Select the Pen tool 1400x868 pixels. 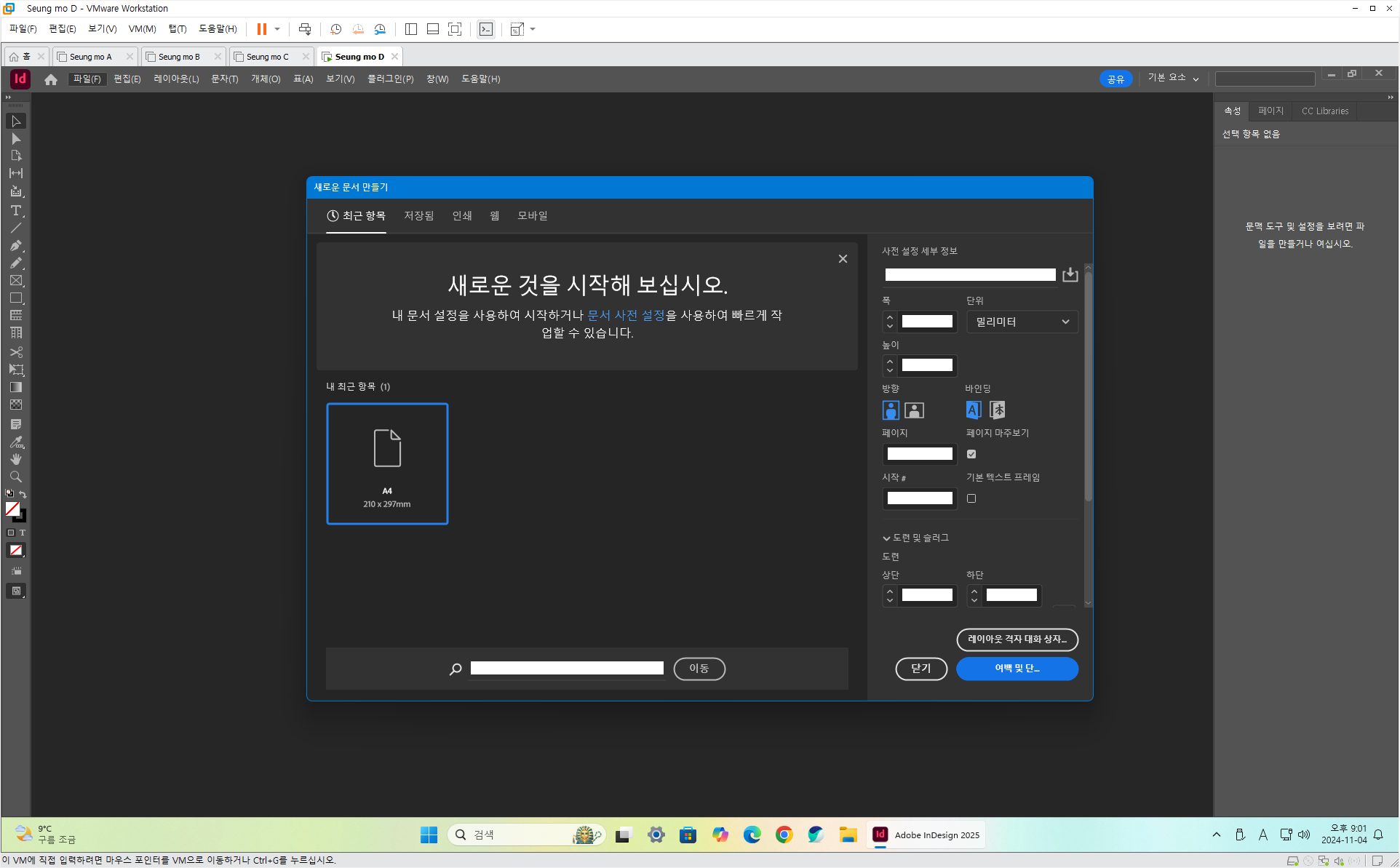click(16, 245)
